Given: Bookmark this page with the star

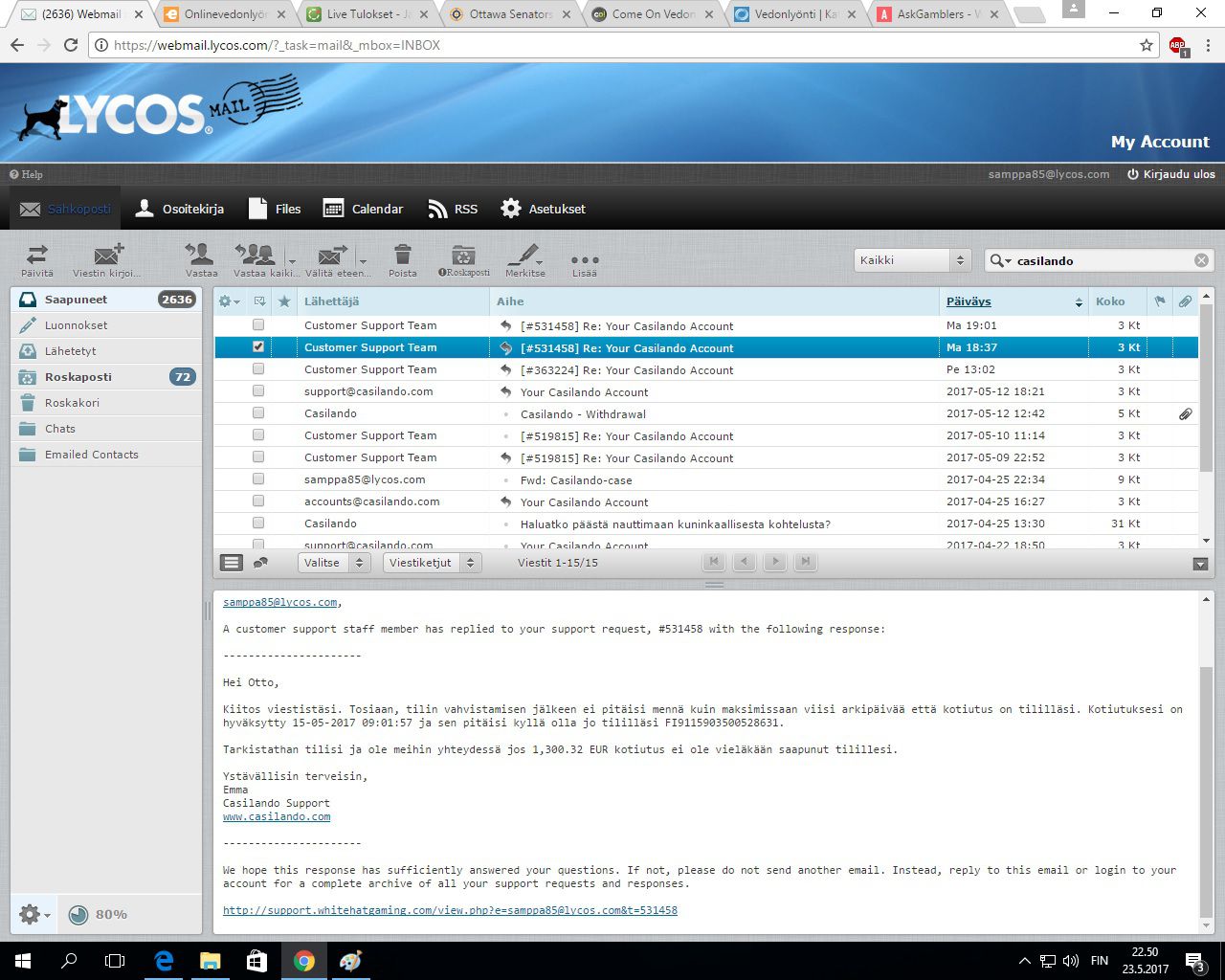Looking at the screenshot, I should coord(1147,45).
